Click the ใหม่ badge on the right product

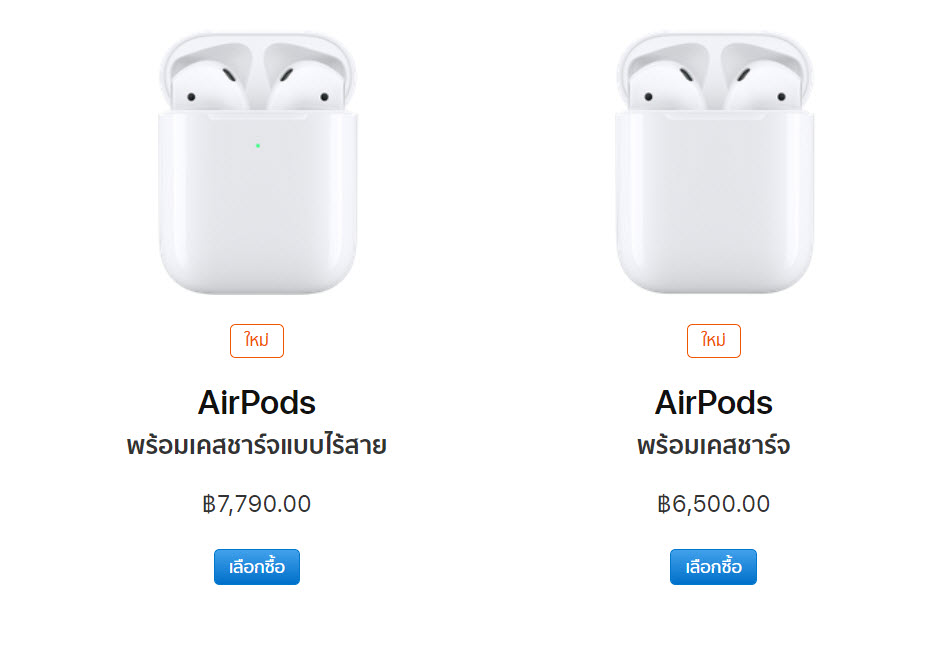click(x=714, y=340)
